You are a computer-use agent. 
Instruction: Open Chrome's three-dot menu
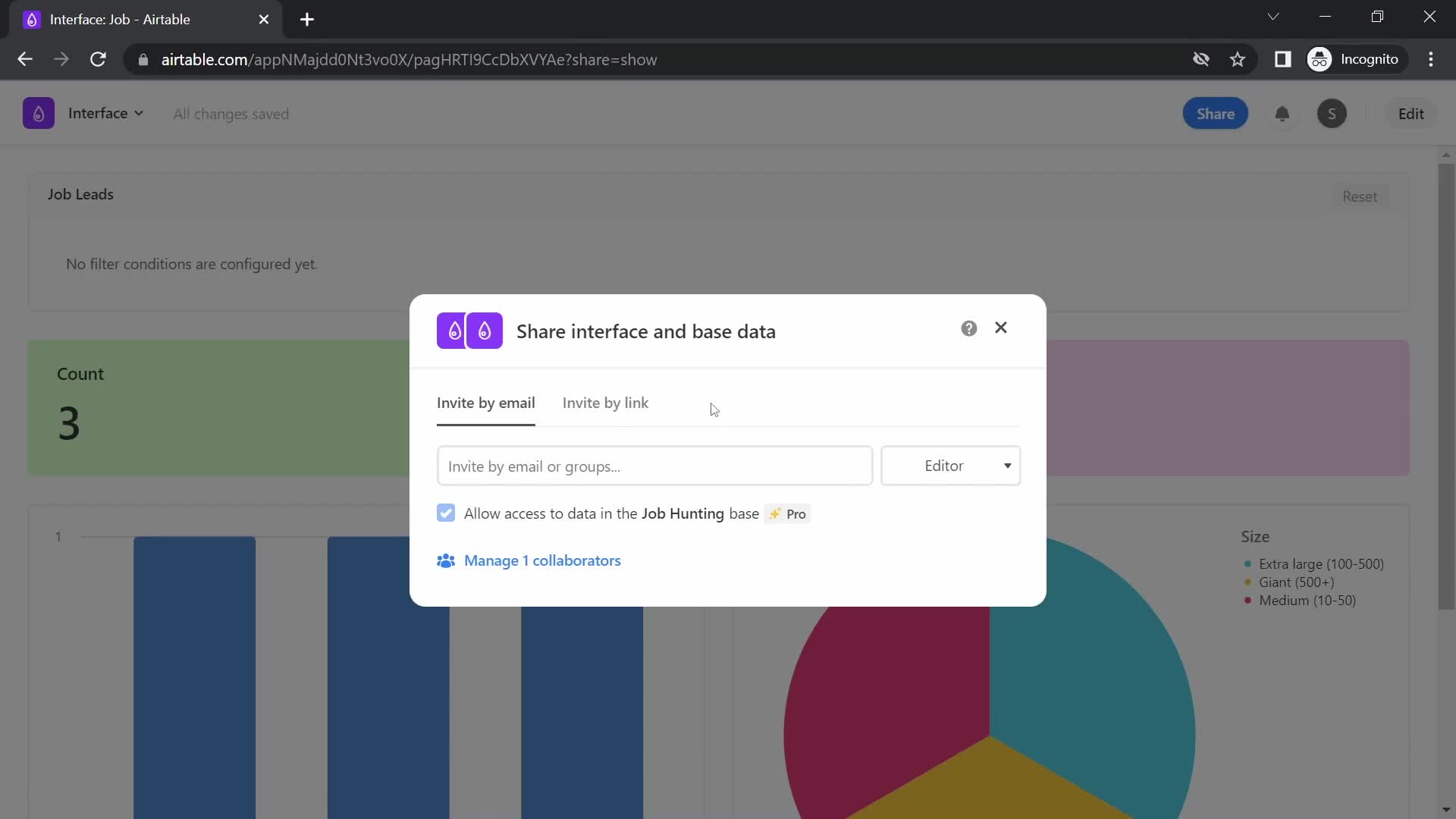tap(1431, 59)
